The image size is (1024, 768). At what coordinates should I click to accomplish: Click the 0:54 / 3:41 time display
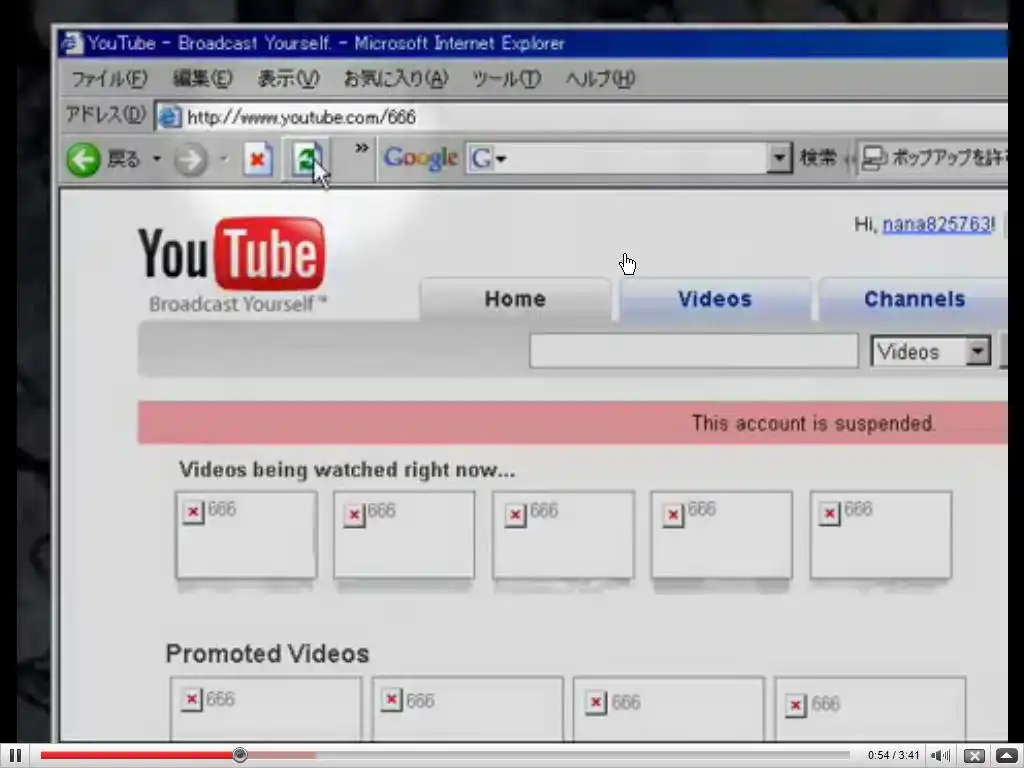tap(893, 756)
